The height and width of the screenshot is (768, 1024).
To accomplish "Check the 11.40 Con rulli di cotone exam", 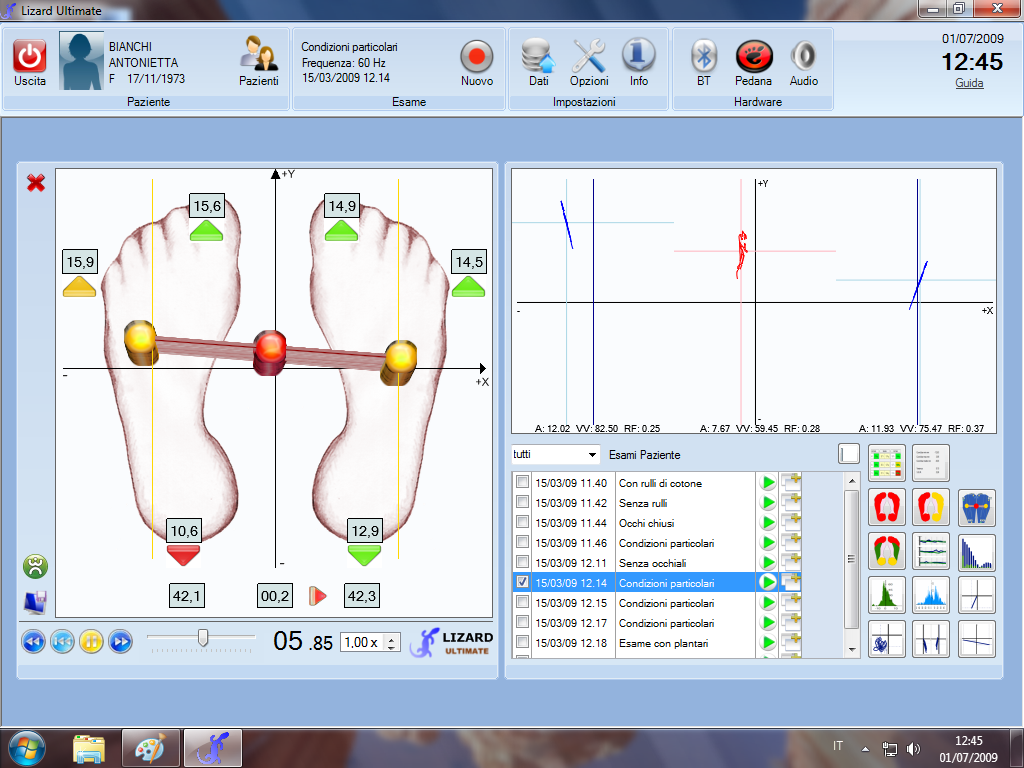I will pos(522,483).
